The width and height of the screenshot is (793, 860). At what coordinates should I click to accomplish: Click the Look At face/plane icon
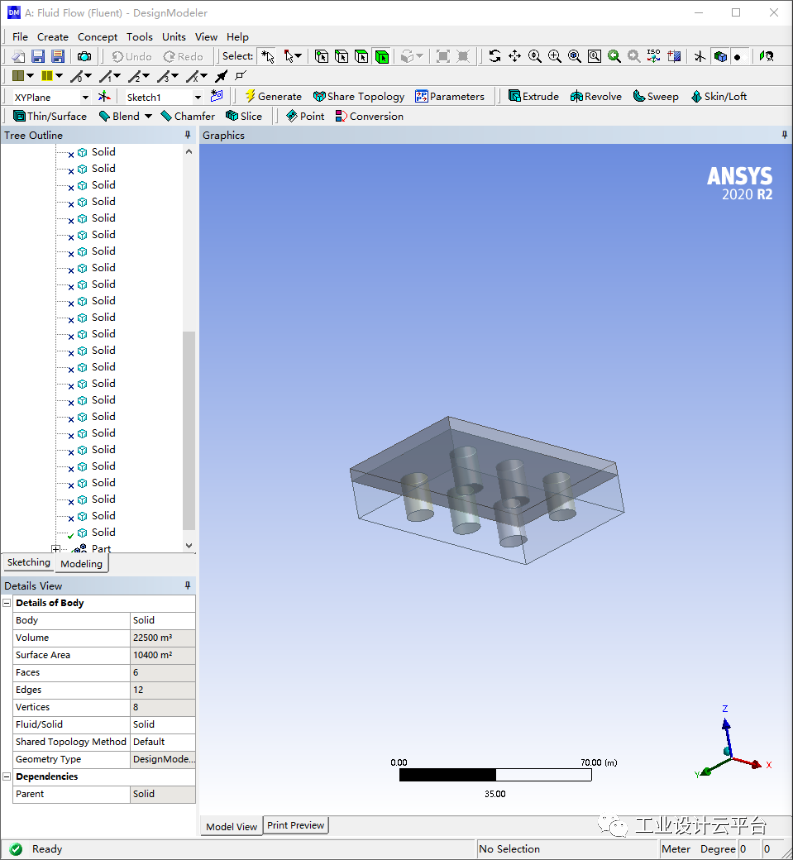coord(674,56)
